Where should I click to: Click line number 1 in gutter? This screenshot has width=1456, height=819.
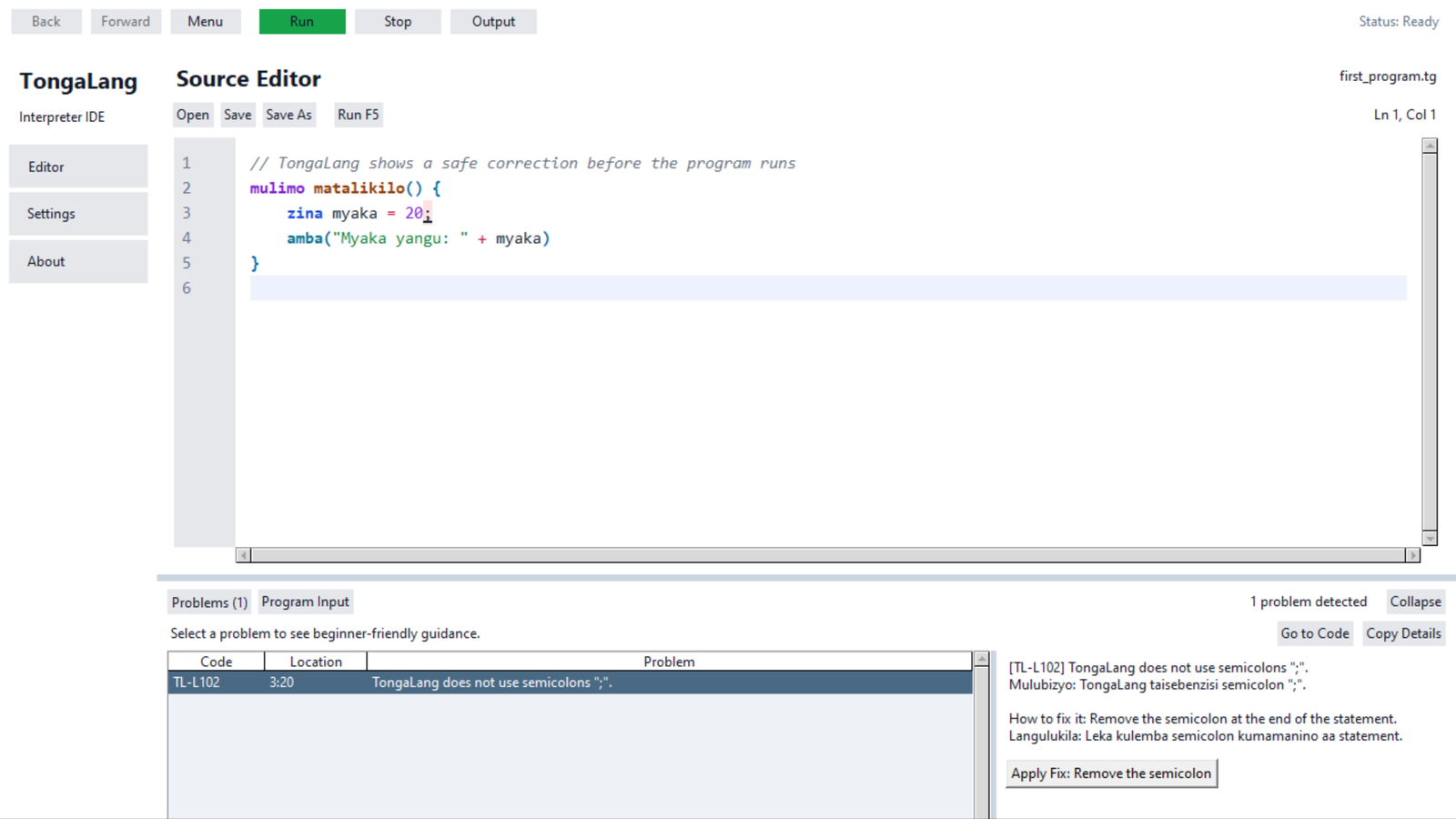coord(187,163)
